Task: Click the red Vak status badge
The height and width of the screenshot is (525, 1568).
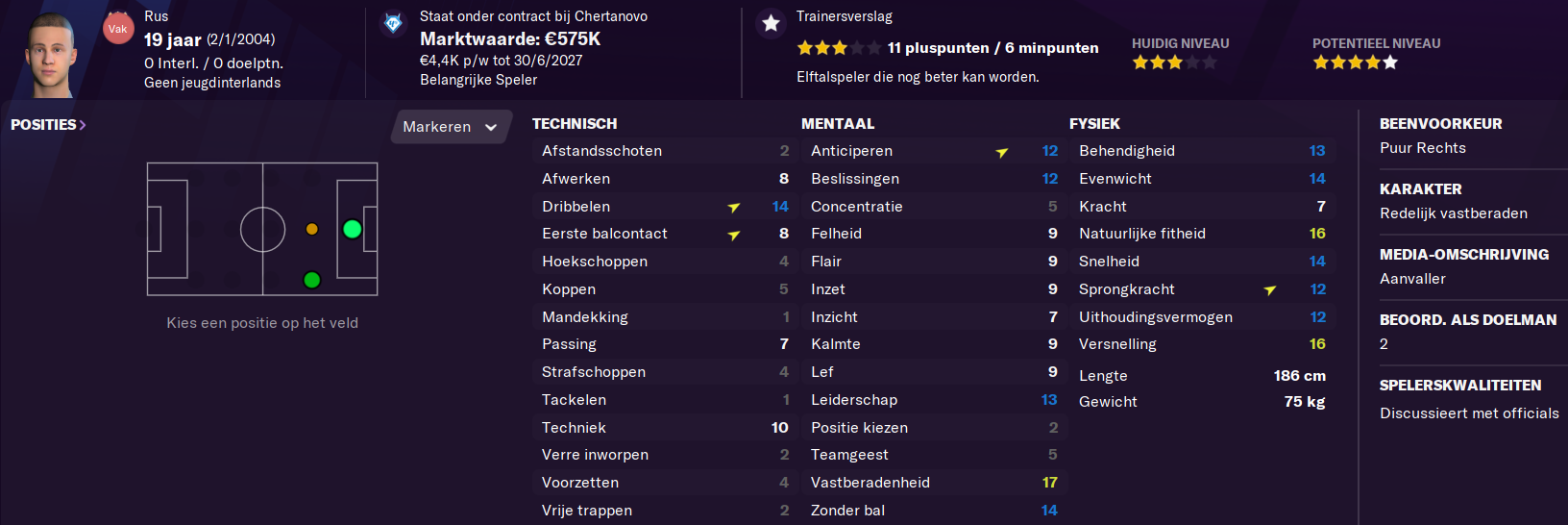Action: 118,28
